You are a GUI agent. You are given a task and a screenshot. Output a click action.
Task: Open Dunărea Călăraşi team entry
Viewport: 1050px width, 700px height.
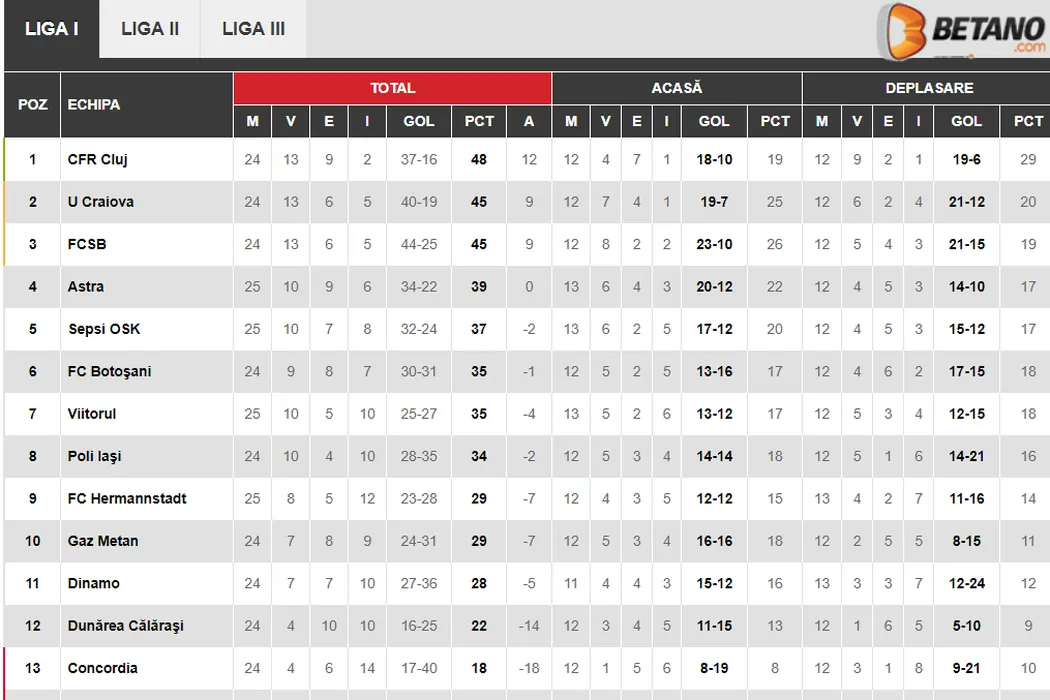click(x=126, y=626)
